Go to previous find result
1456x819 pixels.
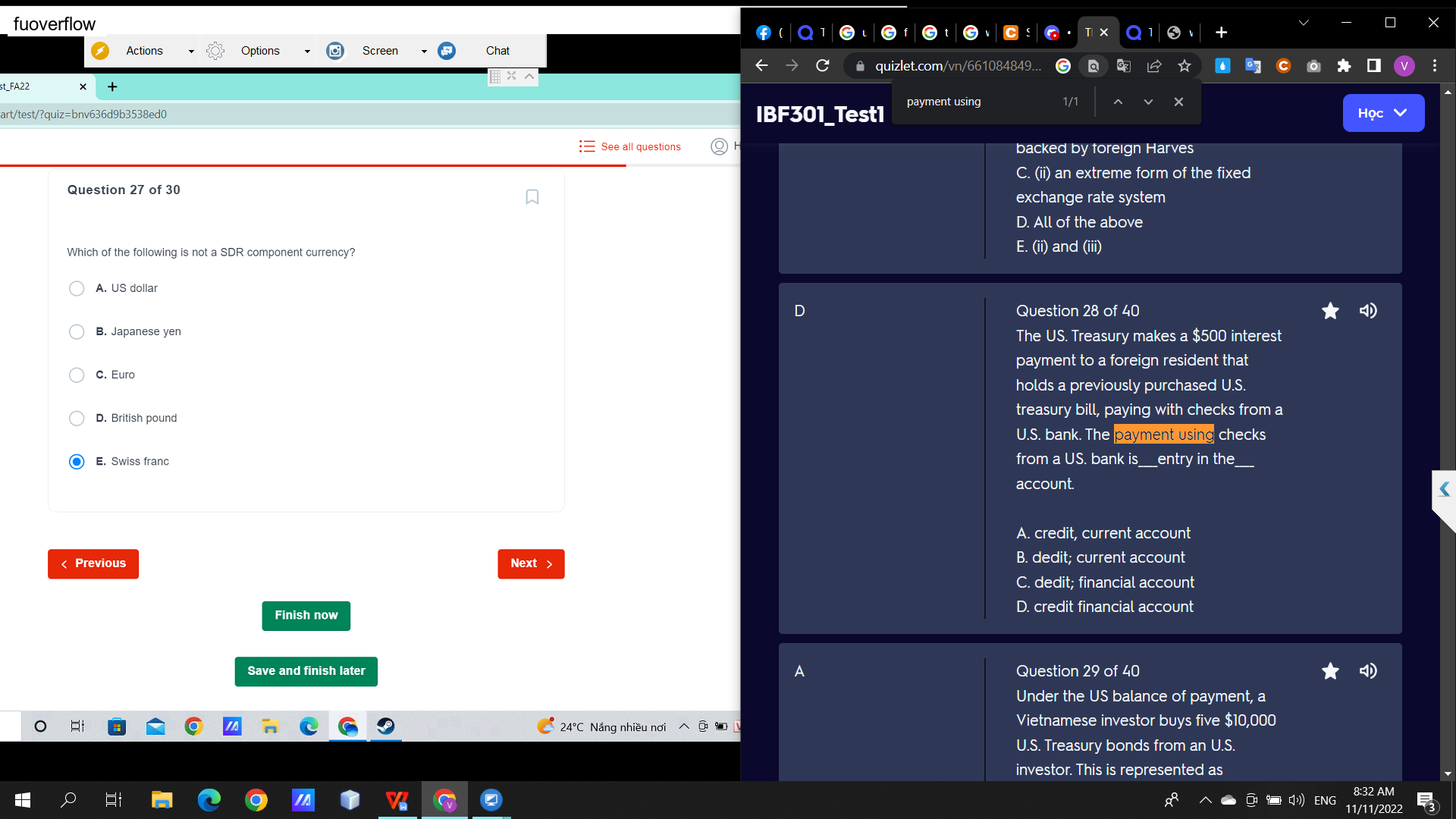(1118, 102)
